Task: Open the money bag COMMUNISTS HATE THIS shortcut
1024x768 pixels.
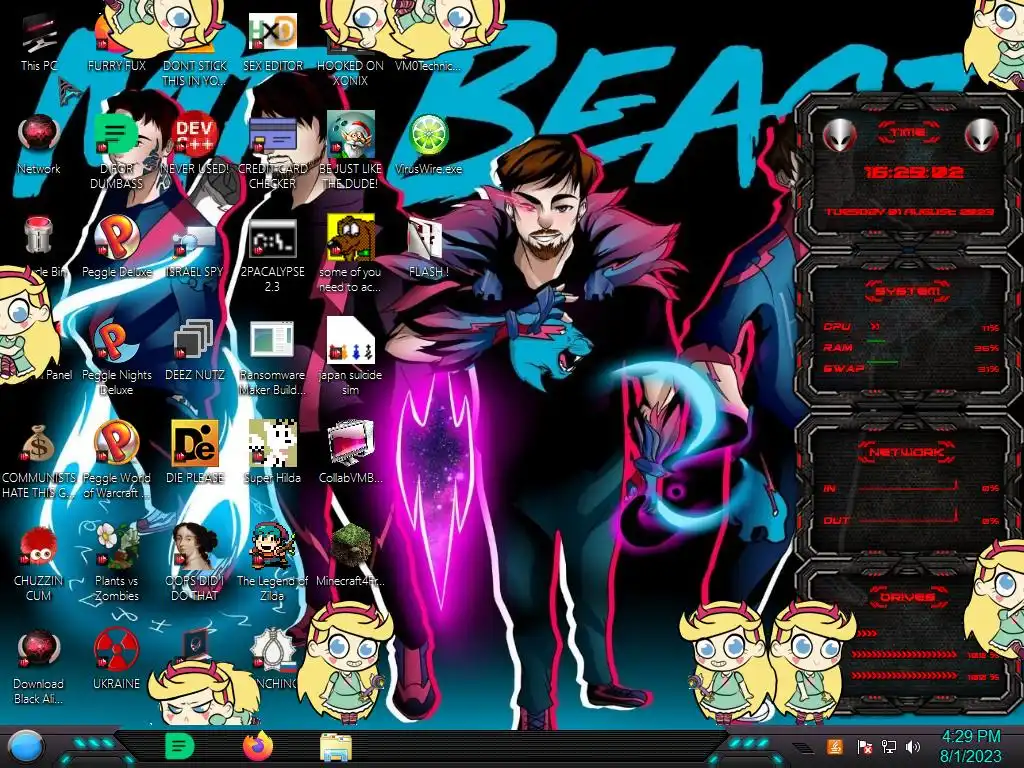Action: (x=39, y=461)
